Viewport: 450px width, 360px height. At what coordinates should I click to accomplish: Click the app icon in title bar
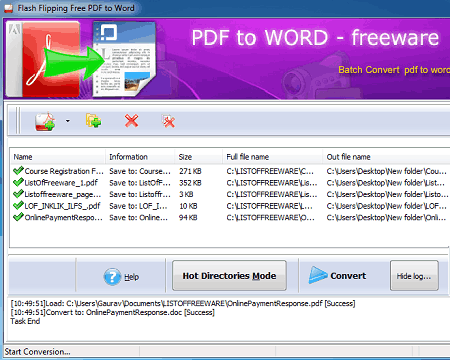click(x=8, y=8)
